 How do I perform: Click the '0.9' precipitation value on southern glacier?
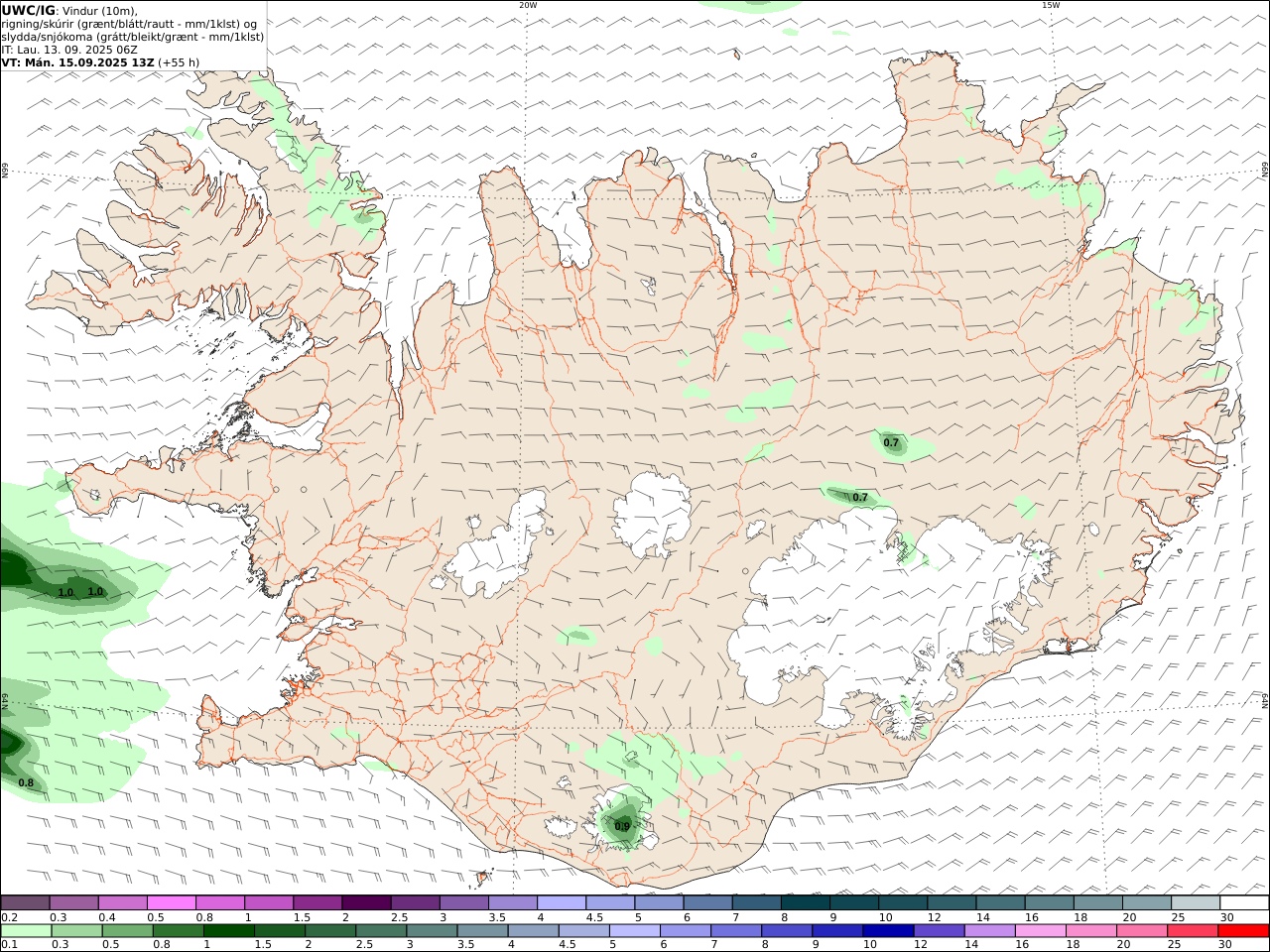(x=622, y=826)
